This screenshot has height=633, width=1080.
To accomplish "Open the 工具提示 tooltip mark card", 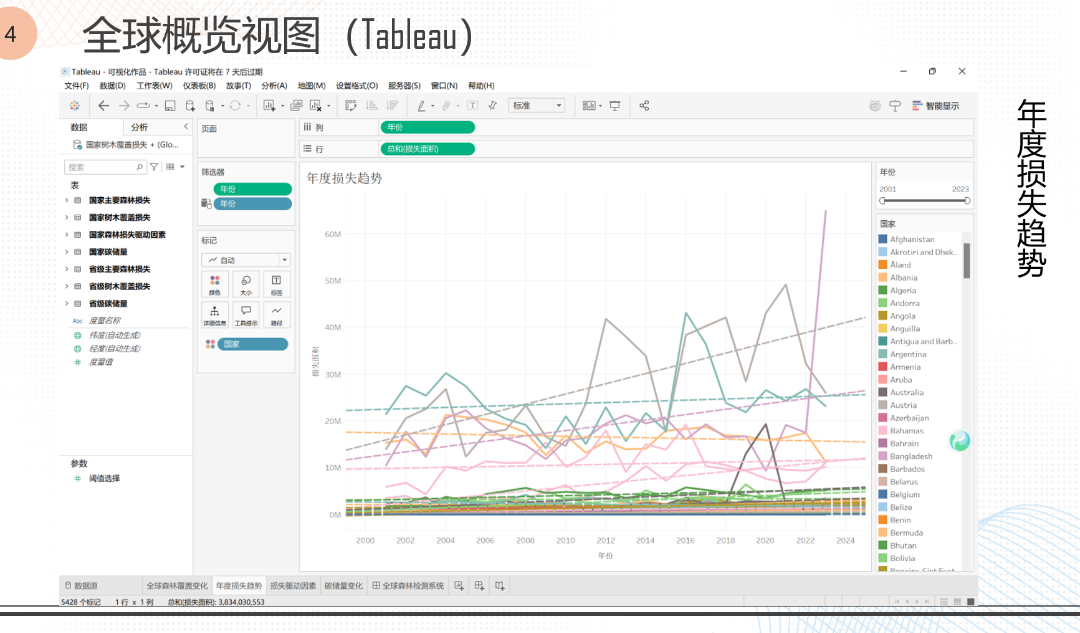I will 246,314.
